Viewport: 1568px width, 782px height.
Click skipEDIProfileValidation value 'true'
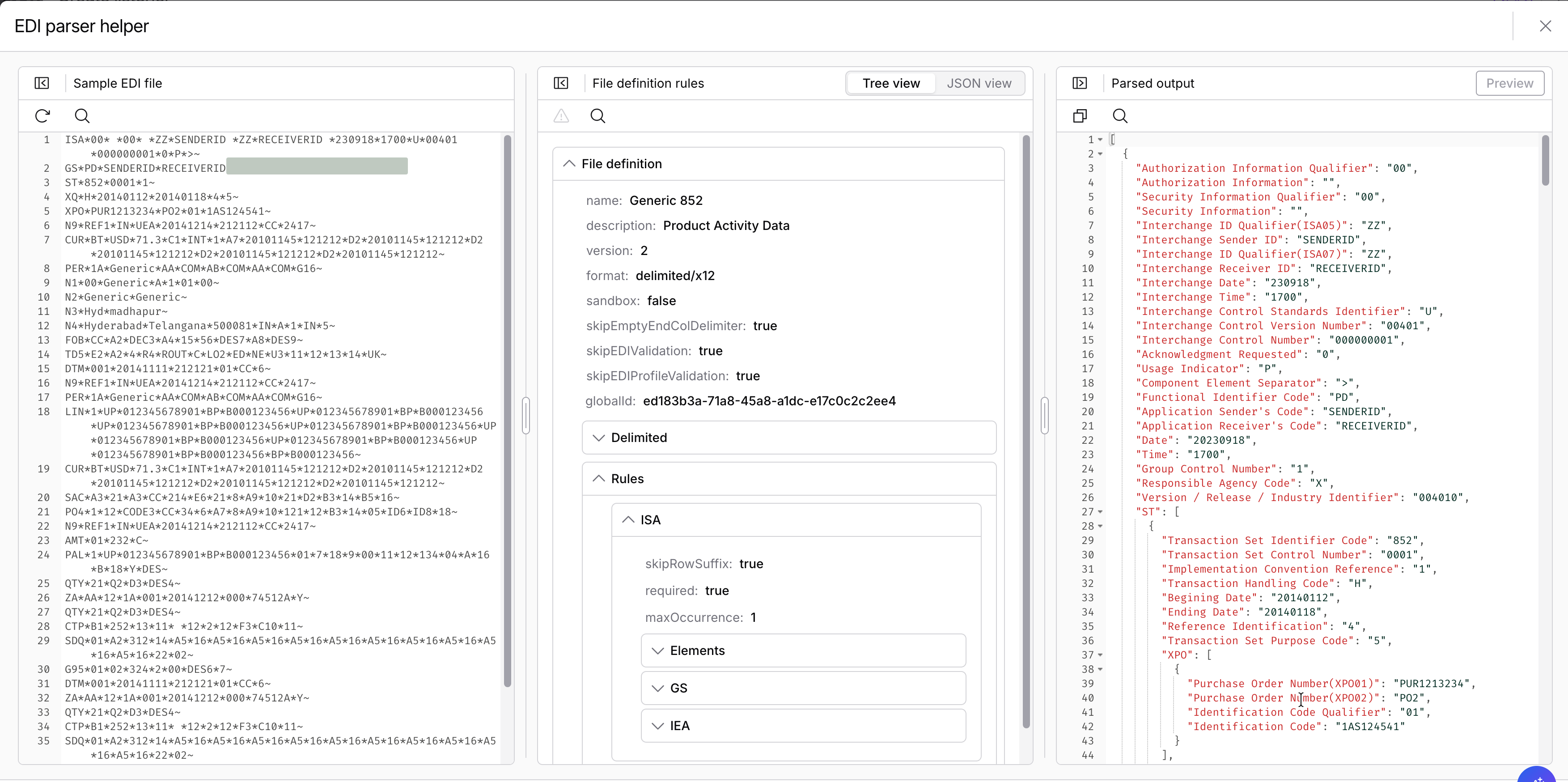pyautogui.click(x=748, y=376)
